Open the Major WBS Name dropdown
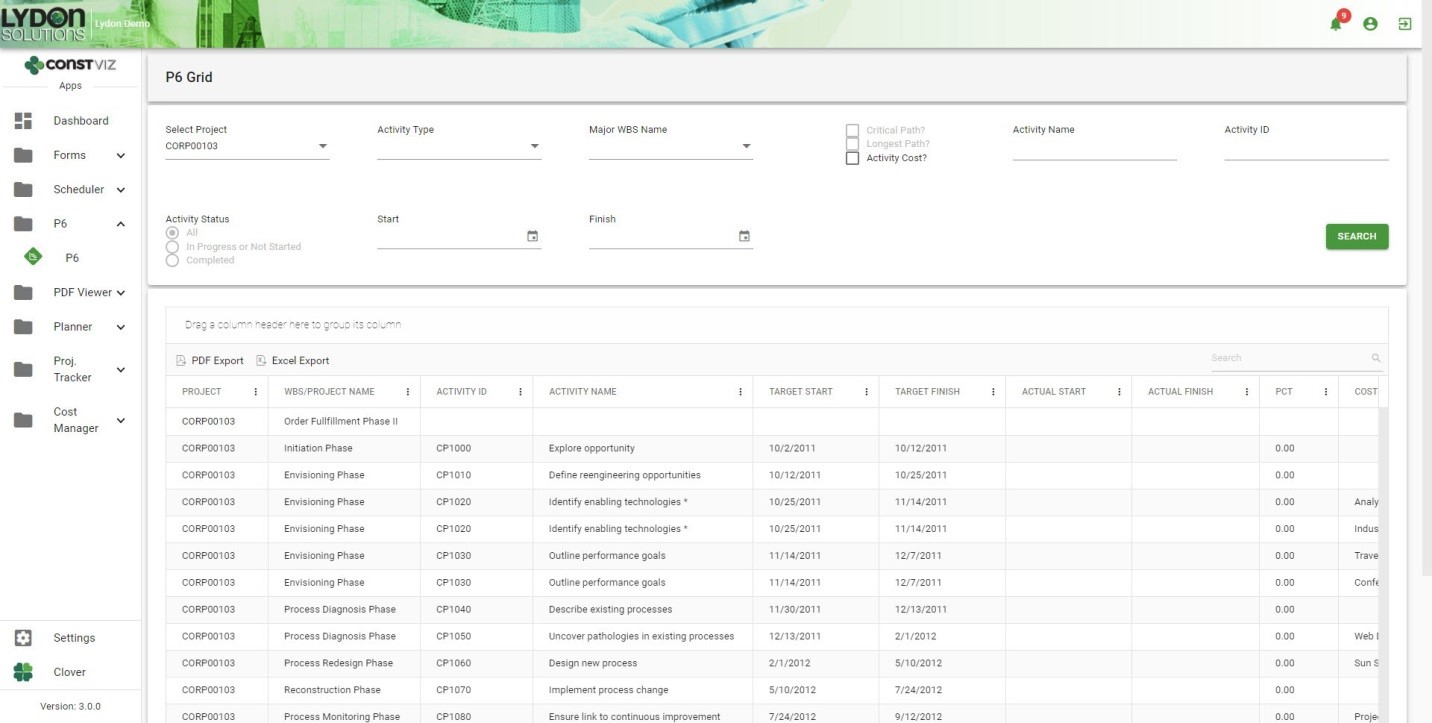Screen dimensions: 1432x723 tap(746, 146)
